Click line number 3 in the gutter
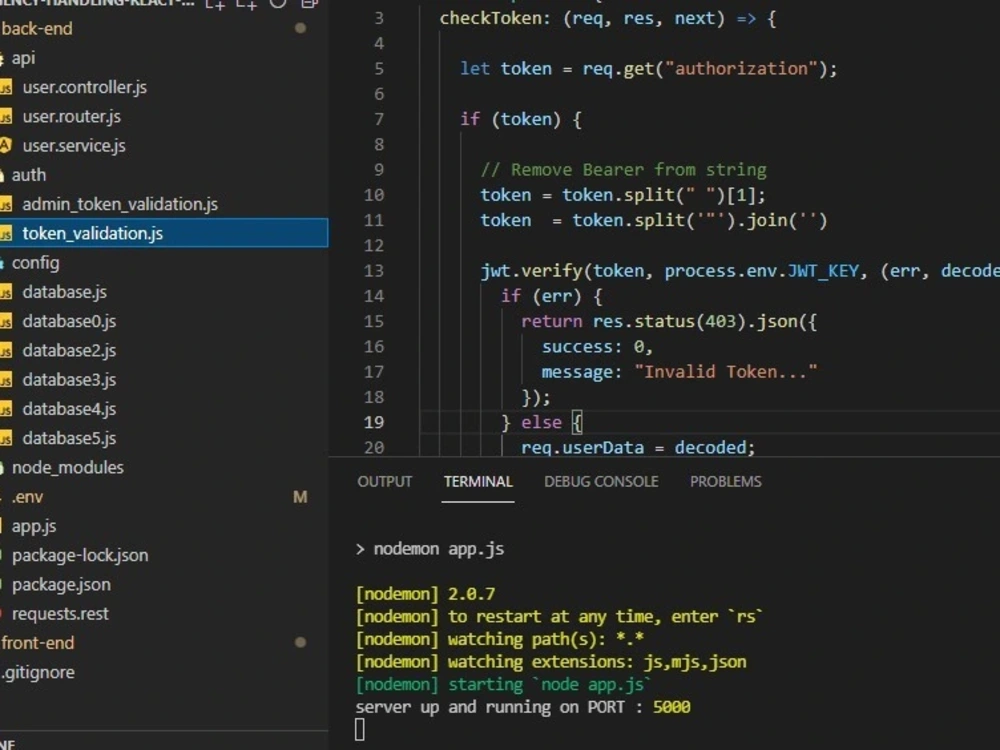 coord(379,18)
